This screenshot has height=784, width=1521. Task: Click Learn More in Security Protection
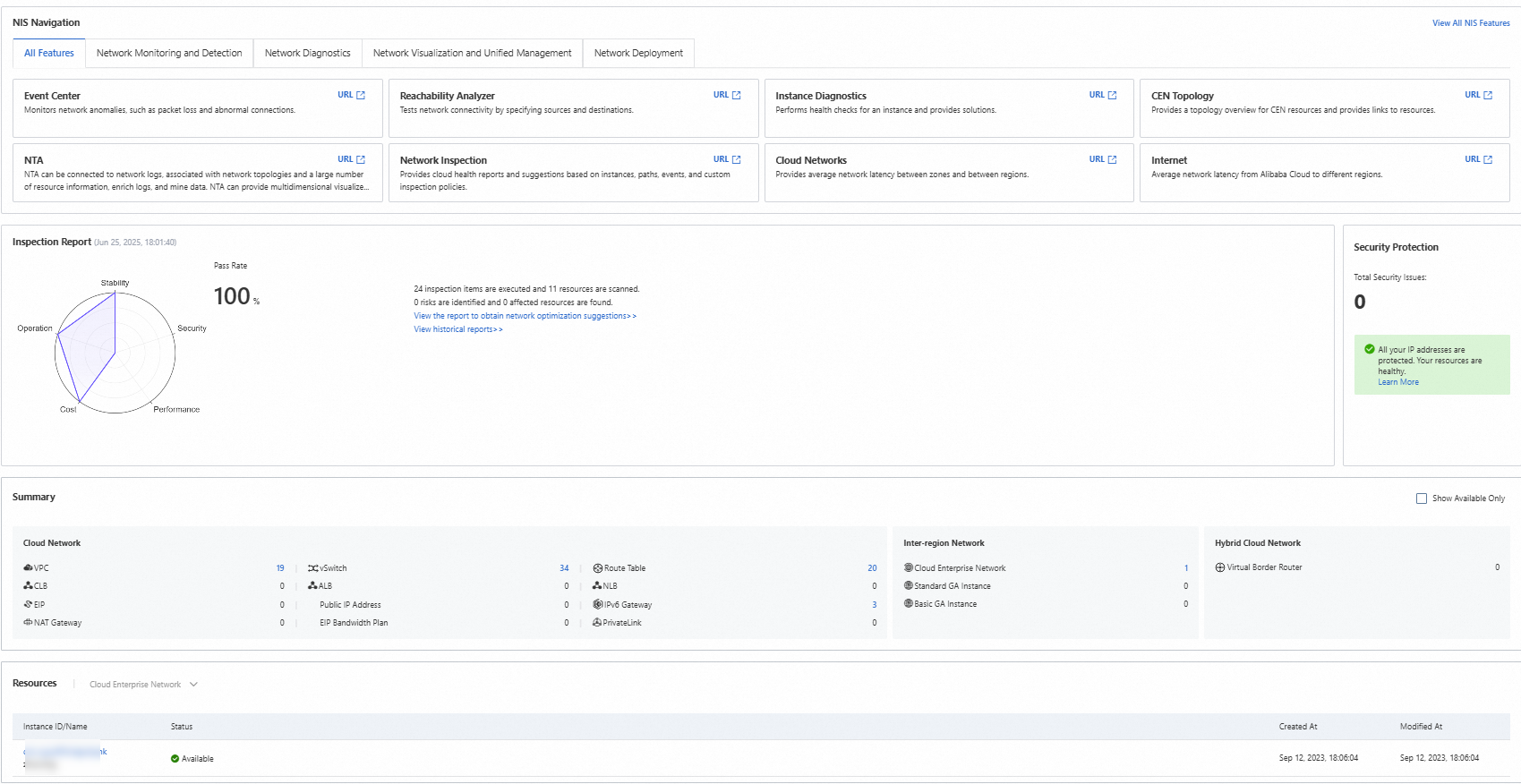pyautogui.click(x=1398, y=382)
